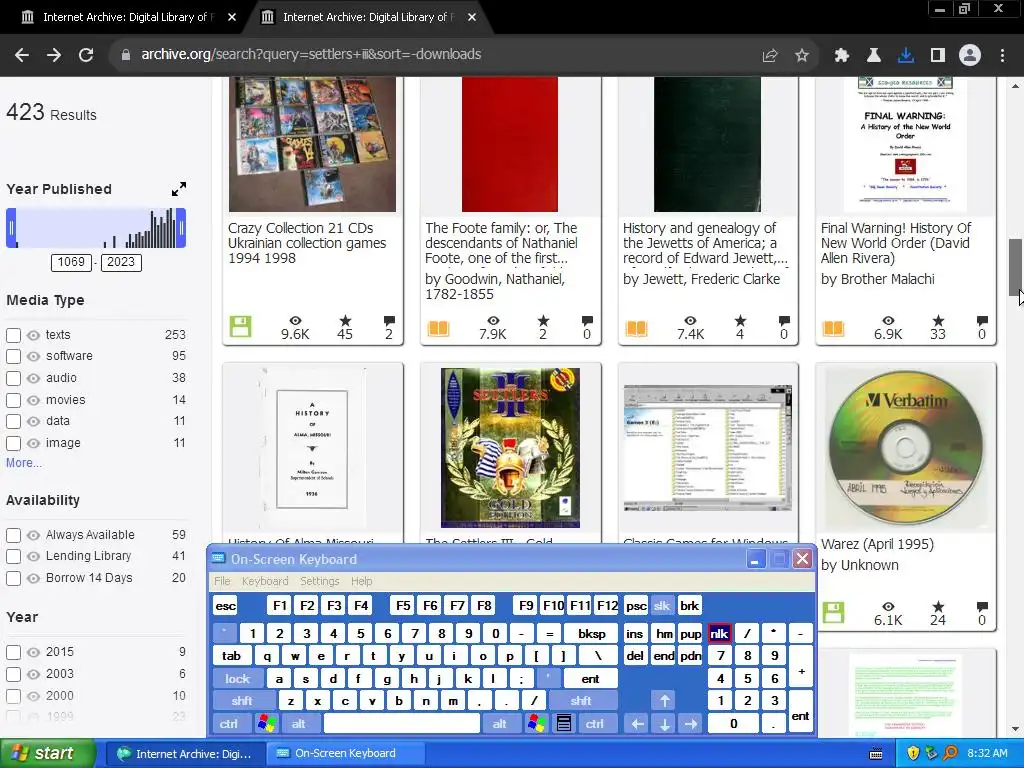
Task: Open Crazy Collection 21 CDs title link
Action: click(x=307, y=243)
